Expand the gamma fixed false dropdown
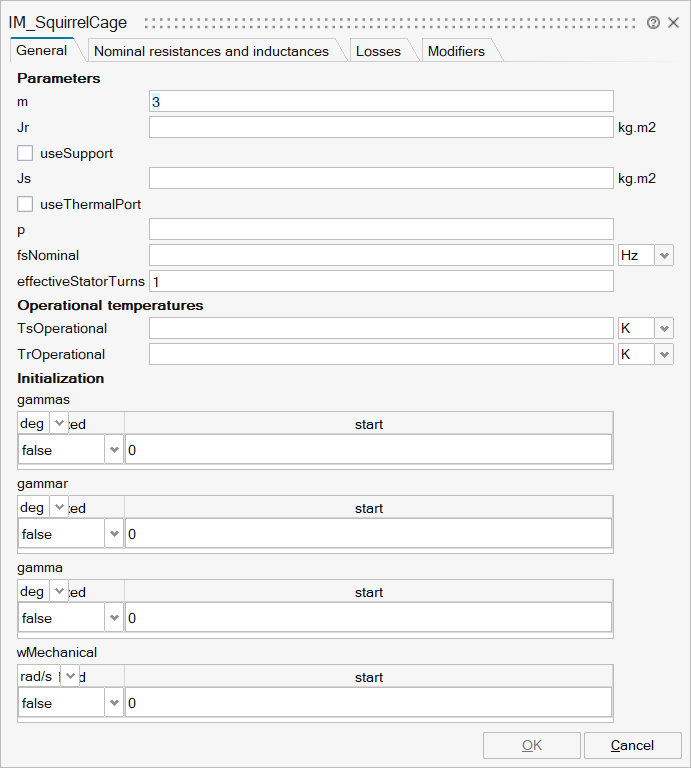The image size is (691, 768). (114, 618)
